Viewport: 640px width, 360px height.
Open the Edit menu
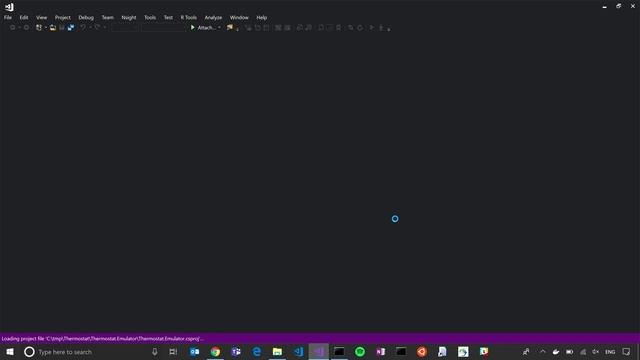coord(24,18)
